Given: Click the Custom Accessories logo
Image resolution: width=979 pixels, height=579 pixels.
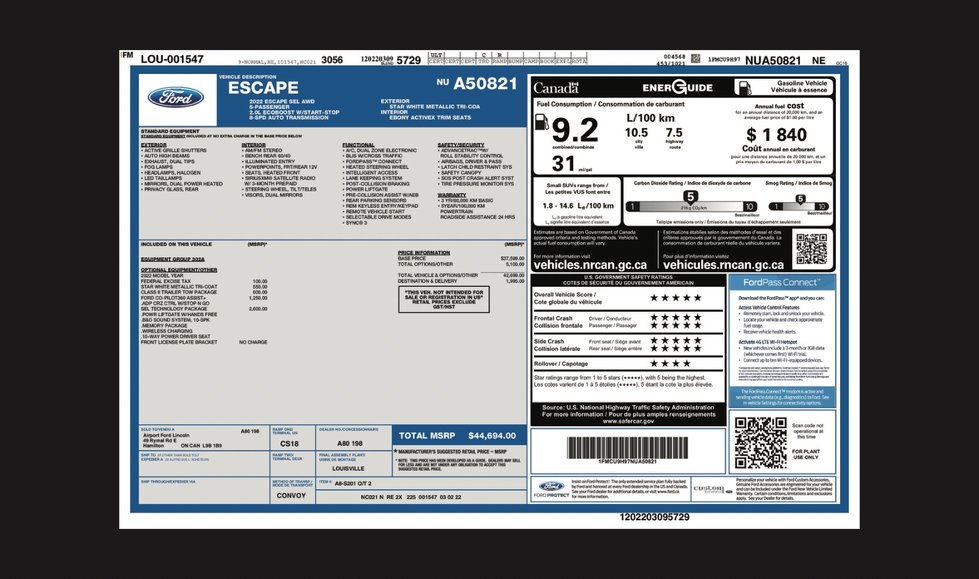Looking at the screenshot, I should [x=712, y=489].
